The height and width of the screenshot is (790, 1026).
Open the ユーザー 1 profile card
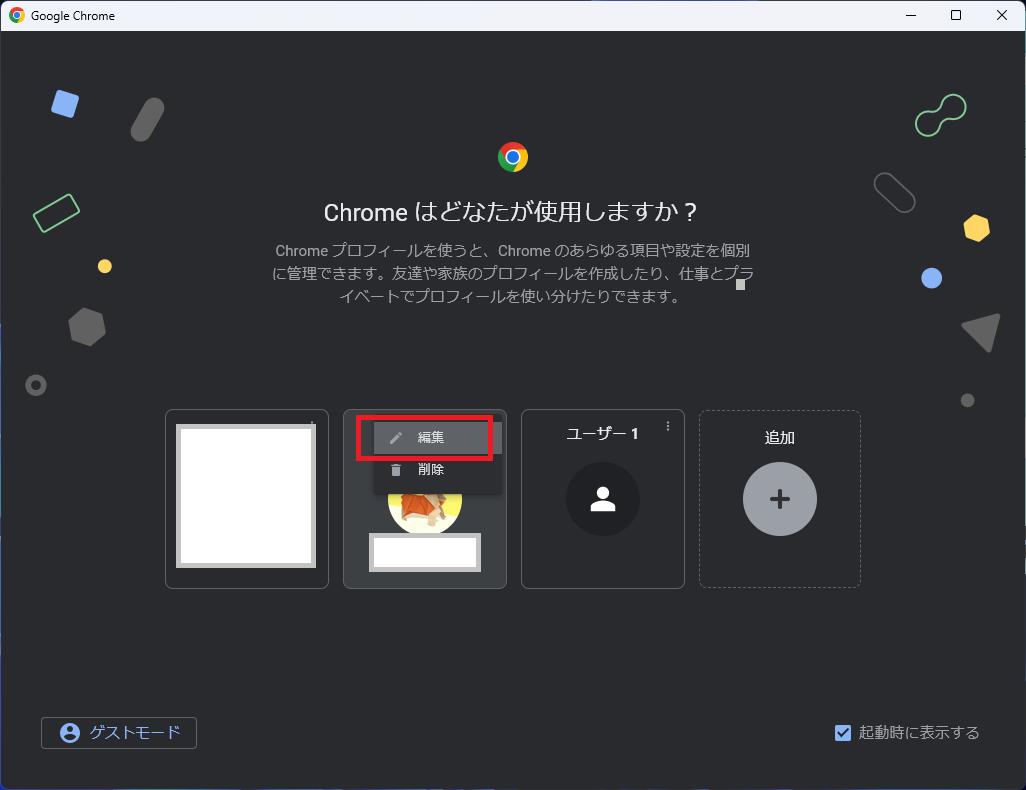(x=603, y=499)
